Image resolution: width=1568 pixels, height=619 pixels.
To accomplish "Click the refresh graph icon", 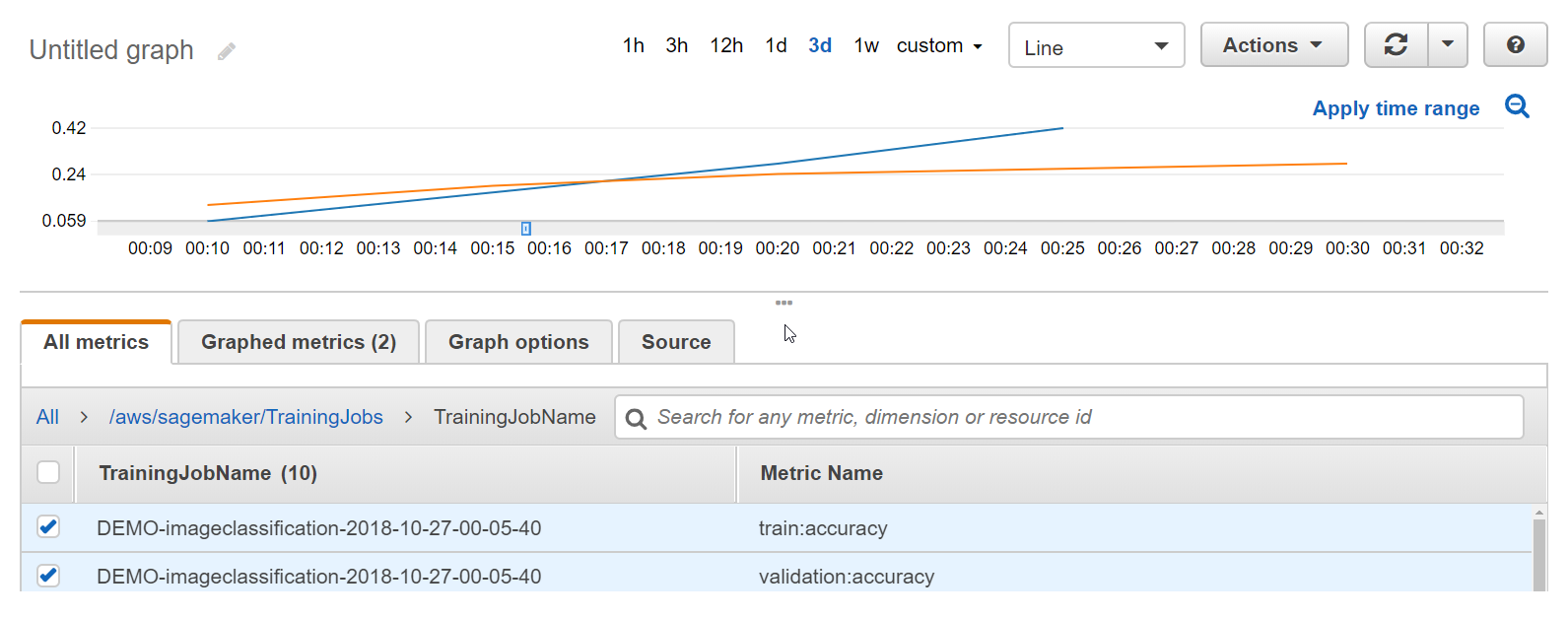I will click(x=1396, y=45).
